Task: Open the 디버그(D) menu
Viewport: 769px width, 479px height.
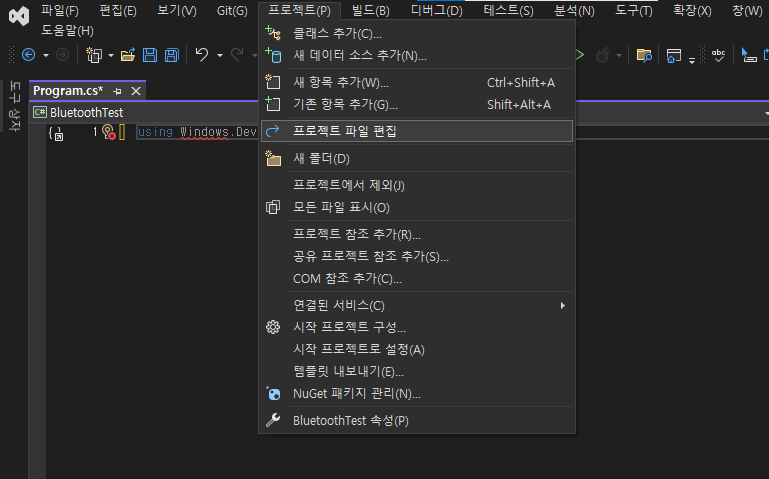Action: pyautogui.click(x=436, y=10)
